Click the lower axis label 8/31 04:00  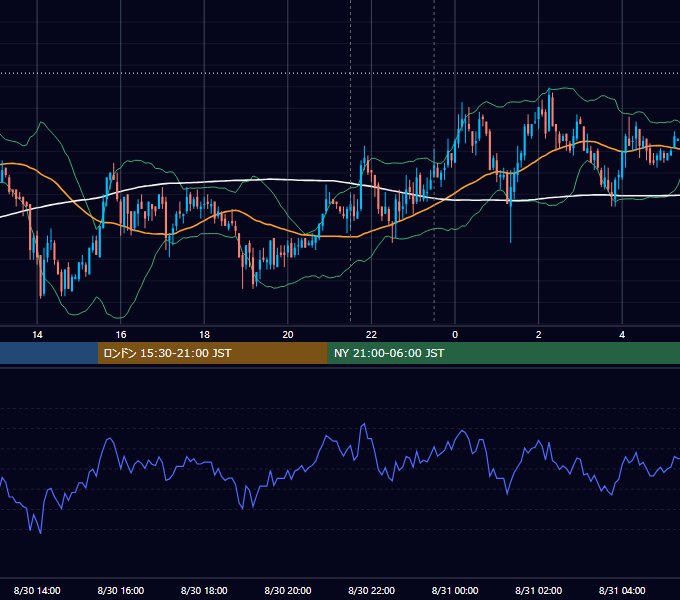point(622,590)
